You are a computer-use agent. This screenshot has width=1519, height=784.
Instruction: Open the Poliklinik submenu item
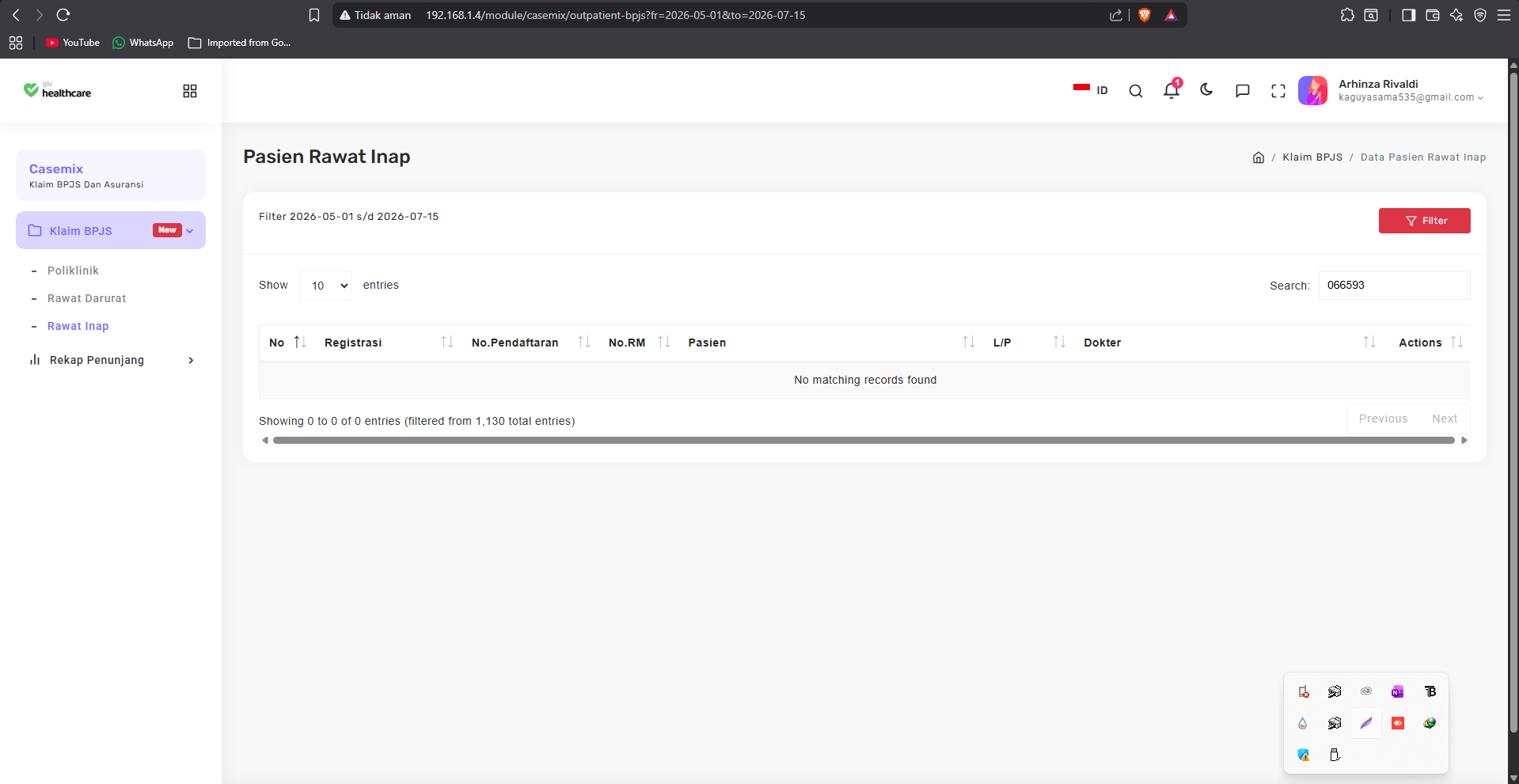tap(73, 271)
